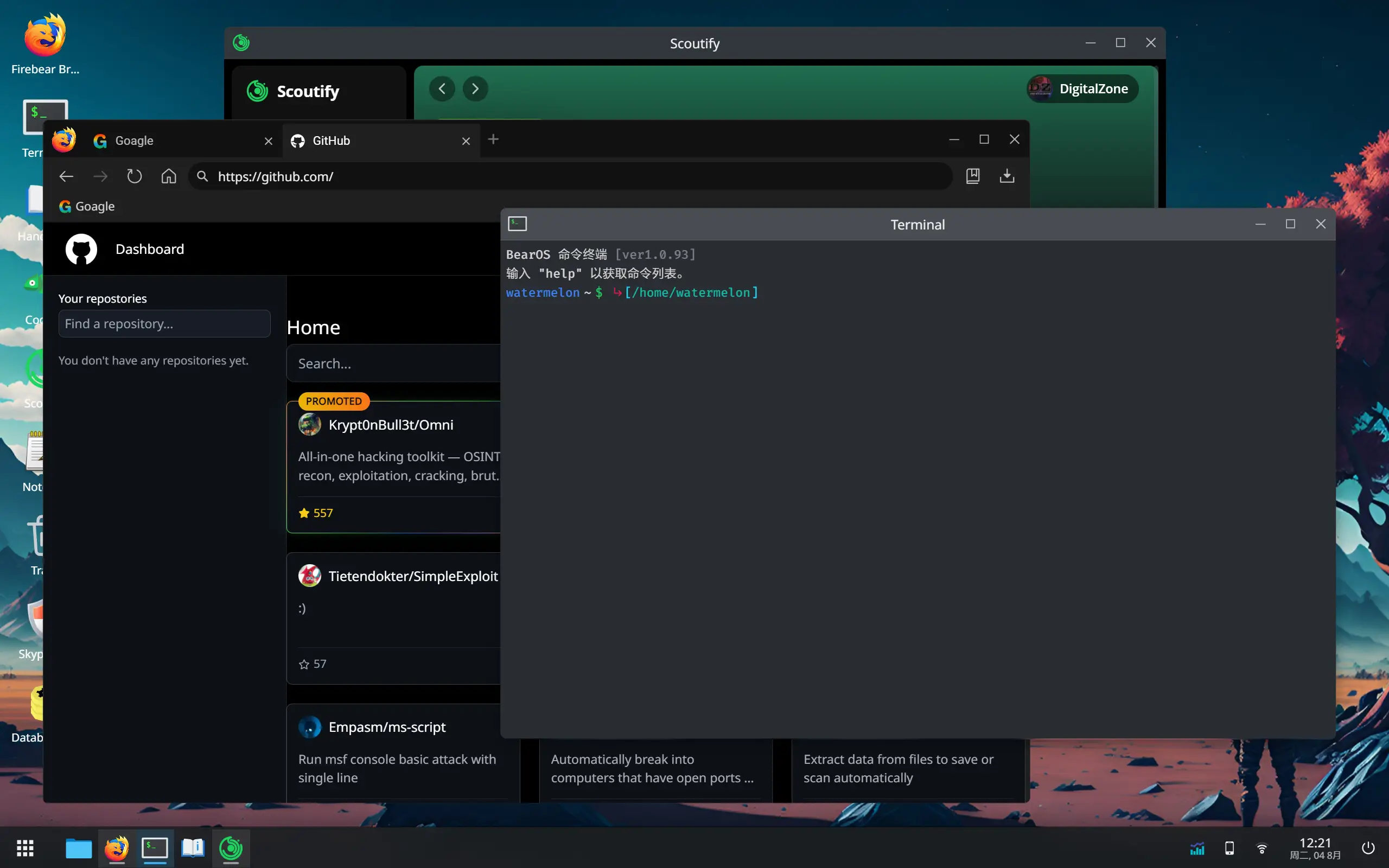Open the file manager from the taskbar
This screenshot has height=868, width=1389.
[x=79, y=848]
